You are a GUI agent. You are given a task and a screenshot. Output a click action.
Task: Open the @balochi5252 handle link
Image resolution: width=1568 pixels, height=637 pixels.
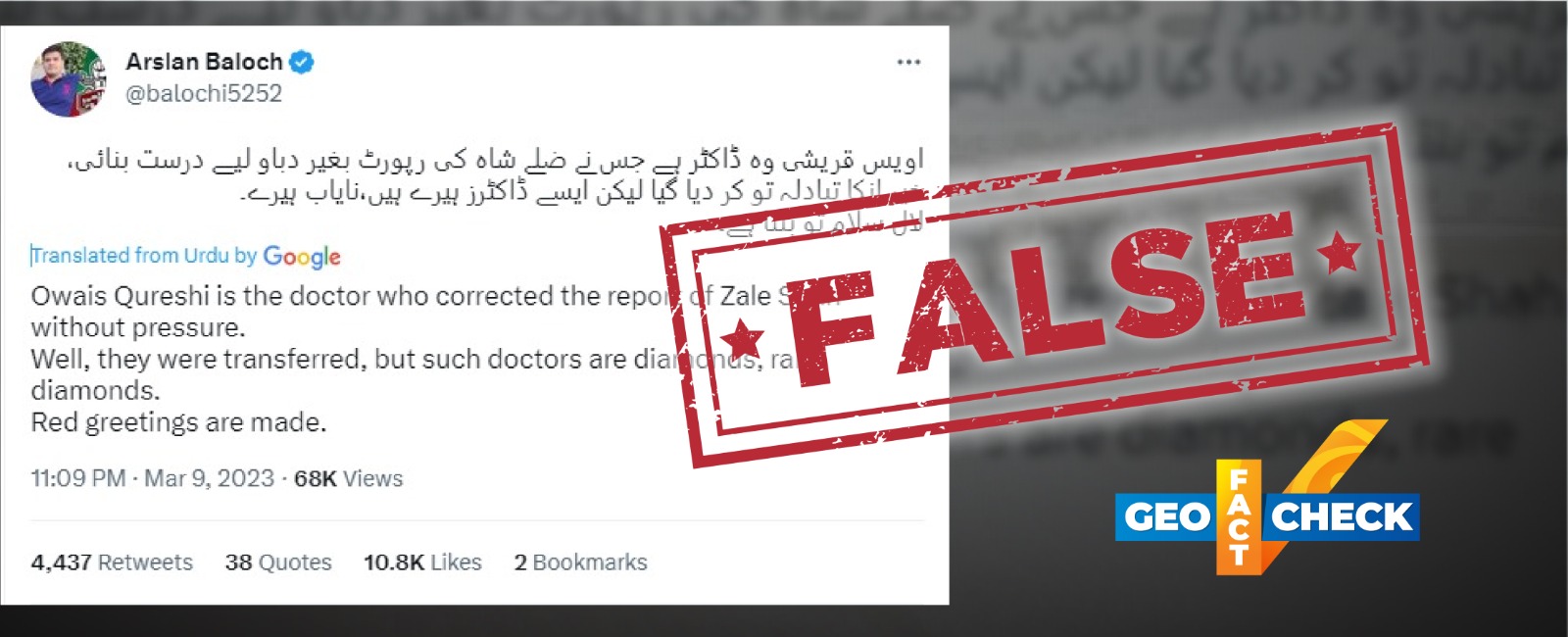pos(204,94)
